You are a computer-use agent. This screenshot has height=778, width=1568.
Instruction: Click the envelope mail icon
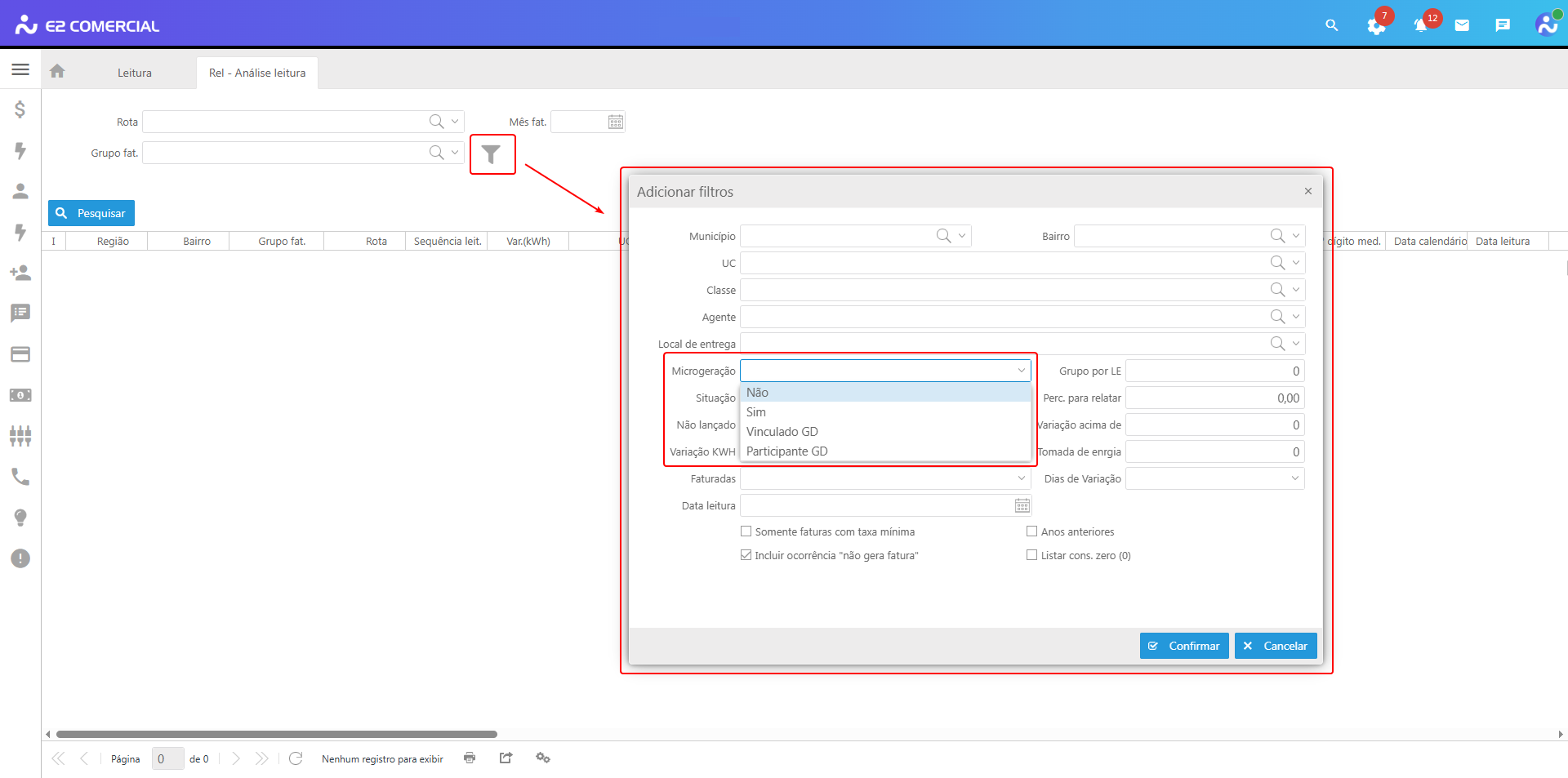tap(1462, 26)
